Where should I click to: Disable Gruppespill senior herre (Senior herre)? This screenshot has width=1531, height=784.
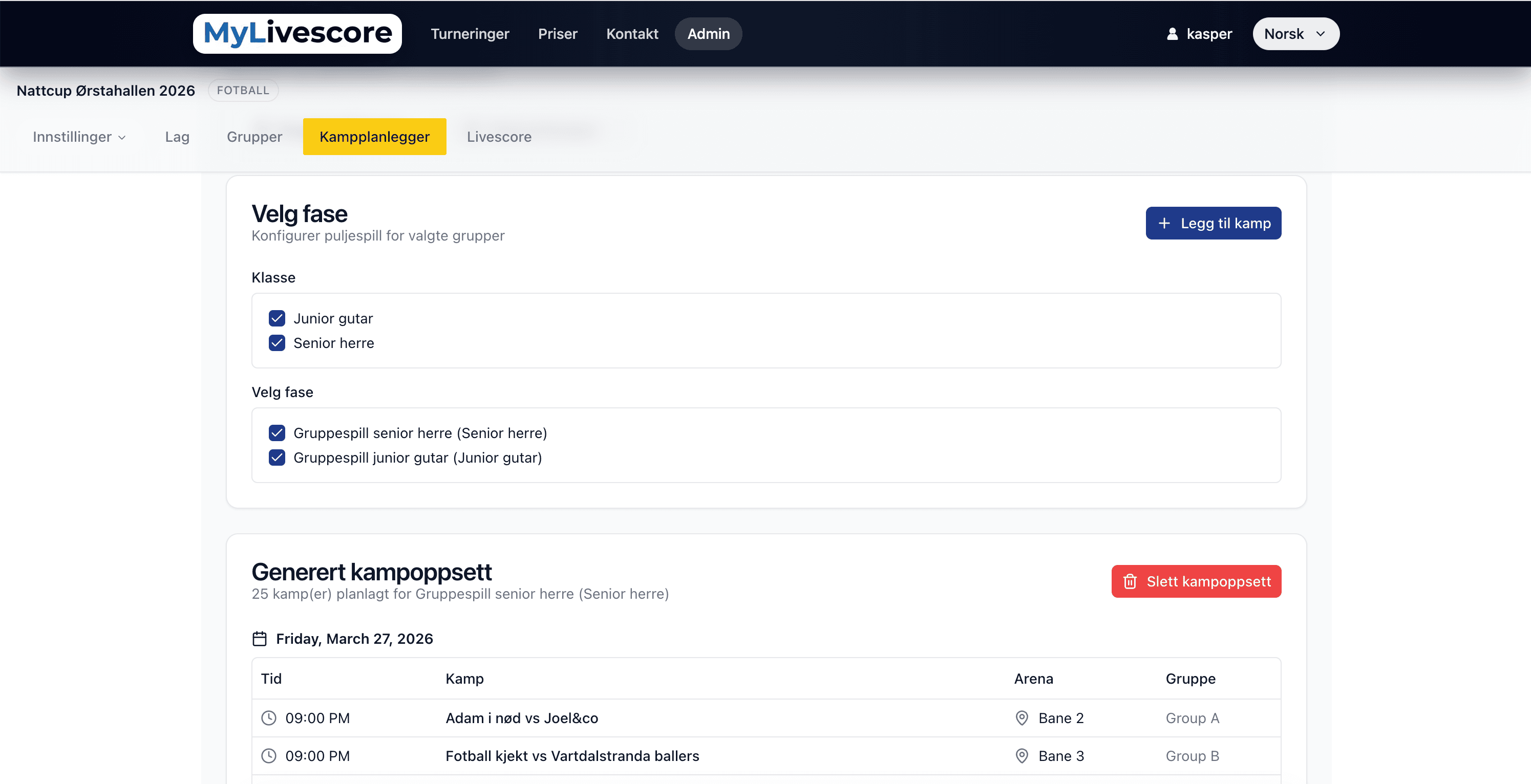point(277,433)
